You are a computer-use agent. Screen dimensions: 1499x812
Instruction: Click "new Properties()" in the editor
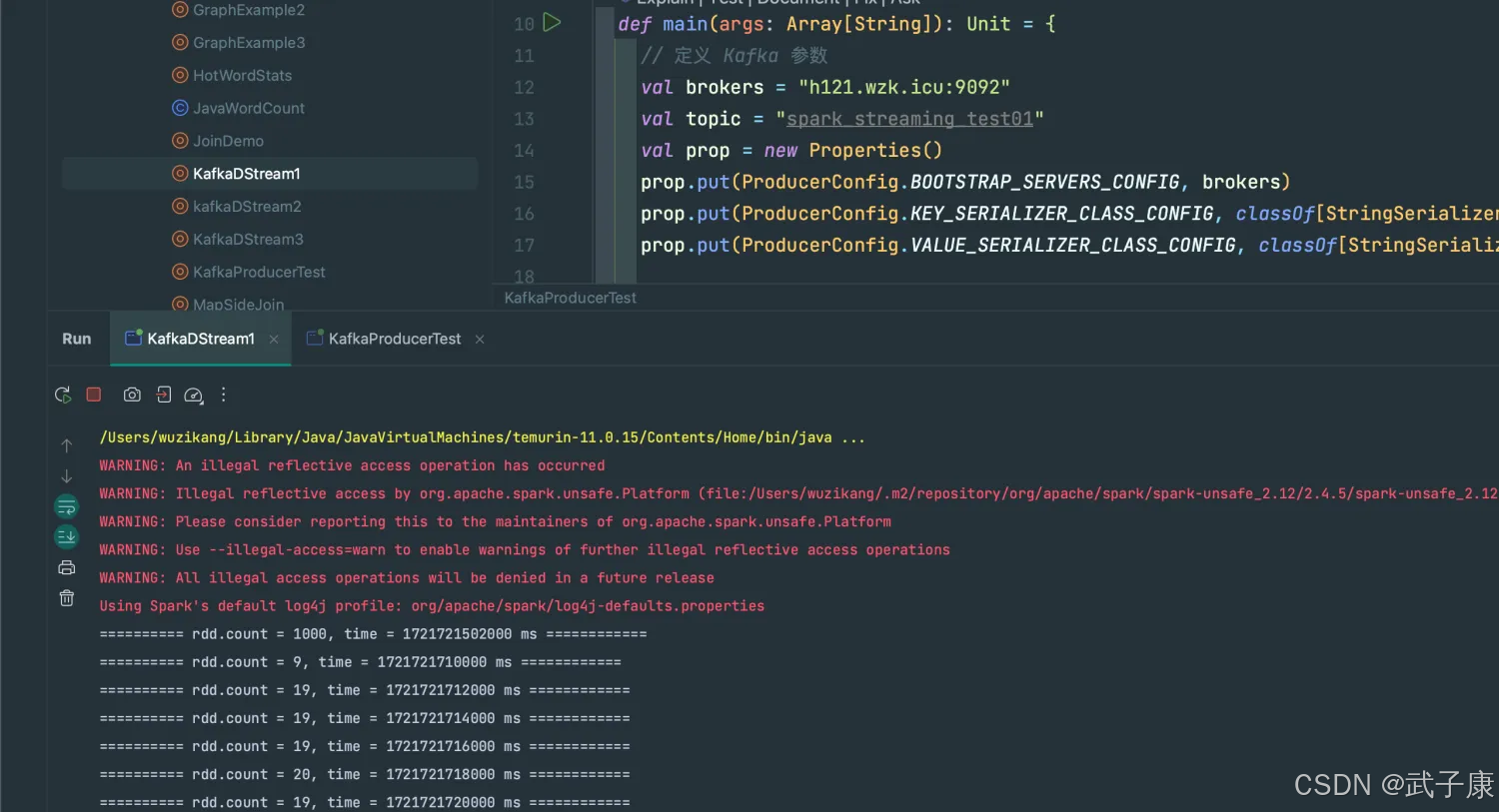point(853,150)
